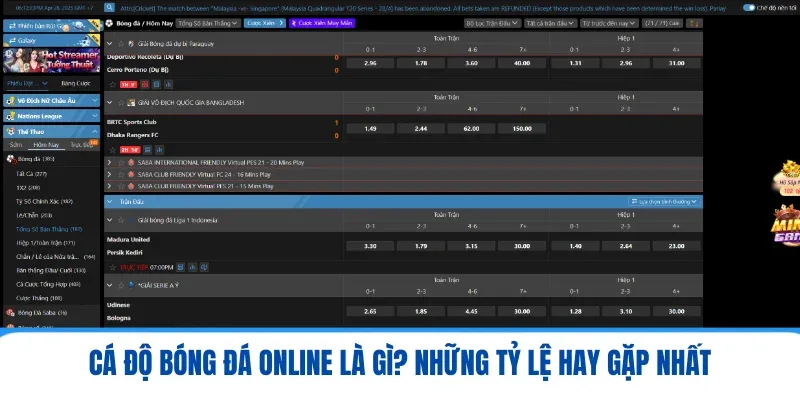Open statistics chart icon for Cerro Porteno match
The image size is (800, 400).
pos(168,85)
